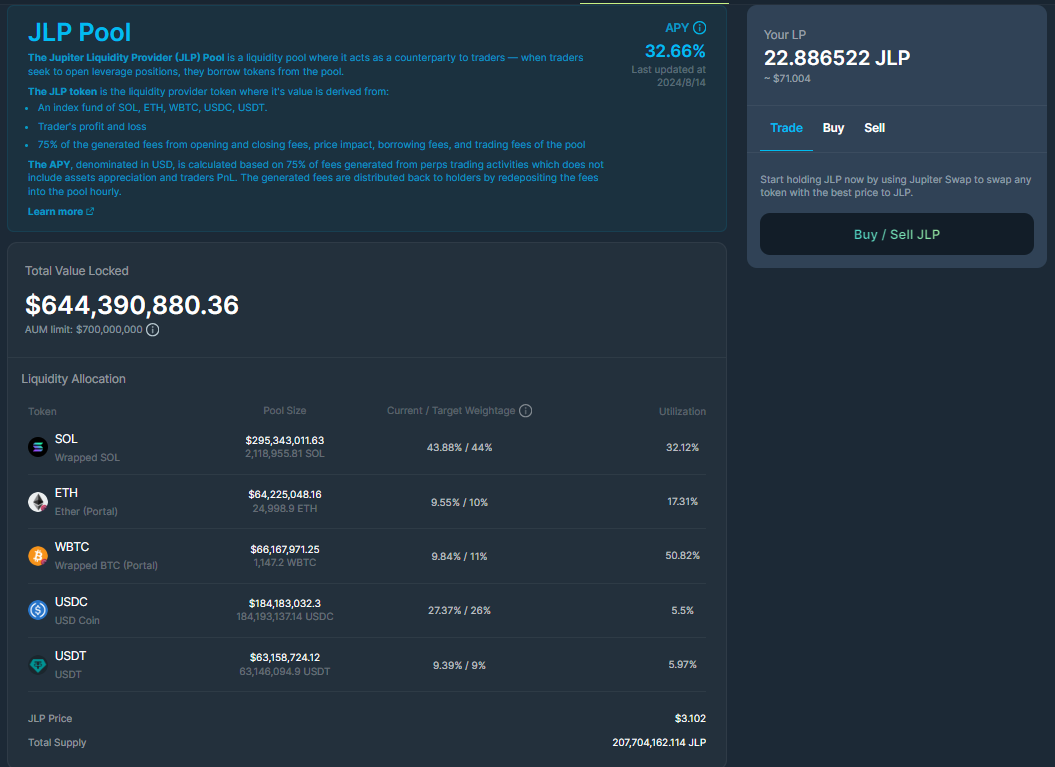Click the ETH token icon

click(x=38, y=502)
